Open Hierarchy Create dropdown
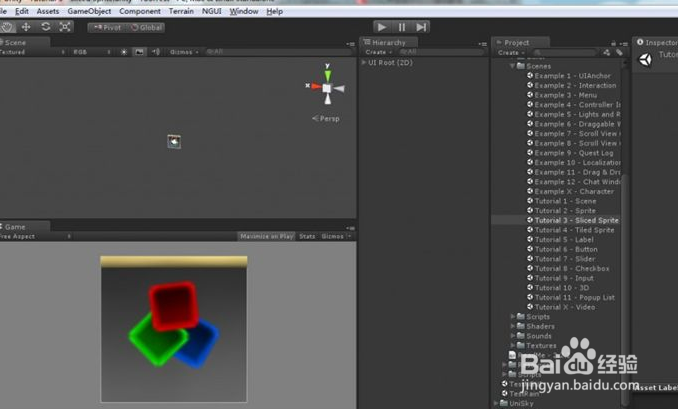This screenshot has height=409, width=678. (x=378, y=52)
